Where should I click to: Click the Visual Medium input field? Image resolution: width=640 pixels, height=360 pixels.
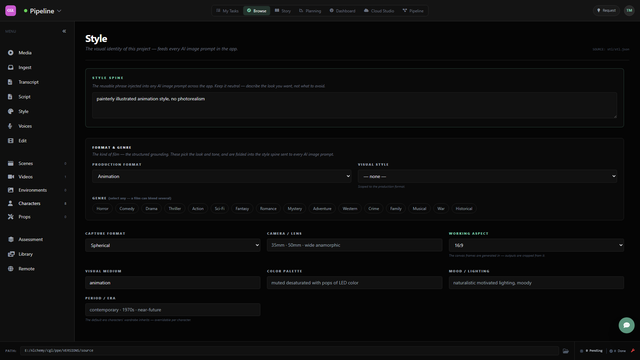tap(173, 283)
